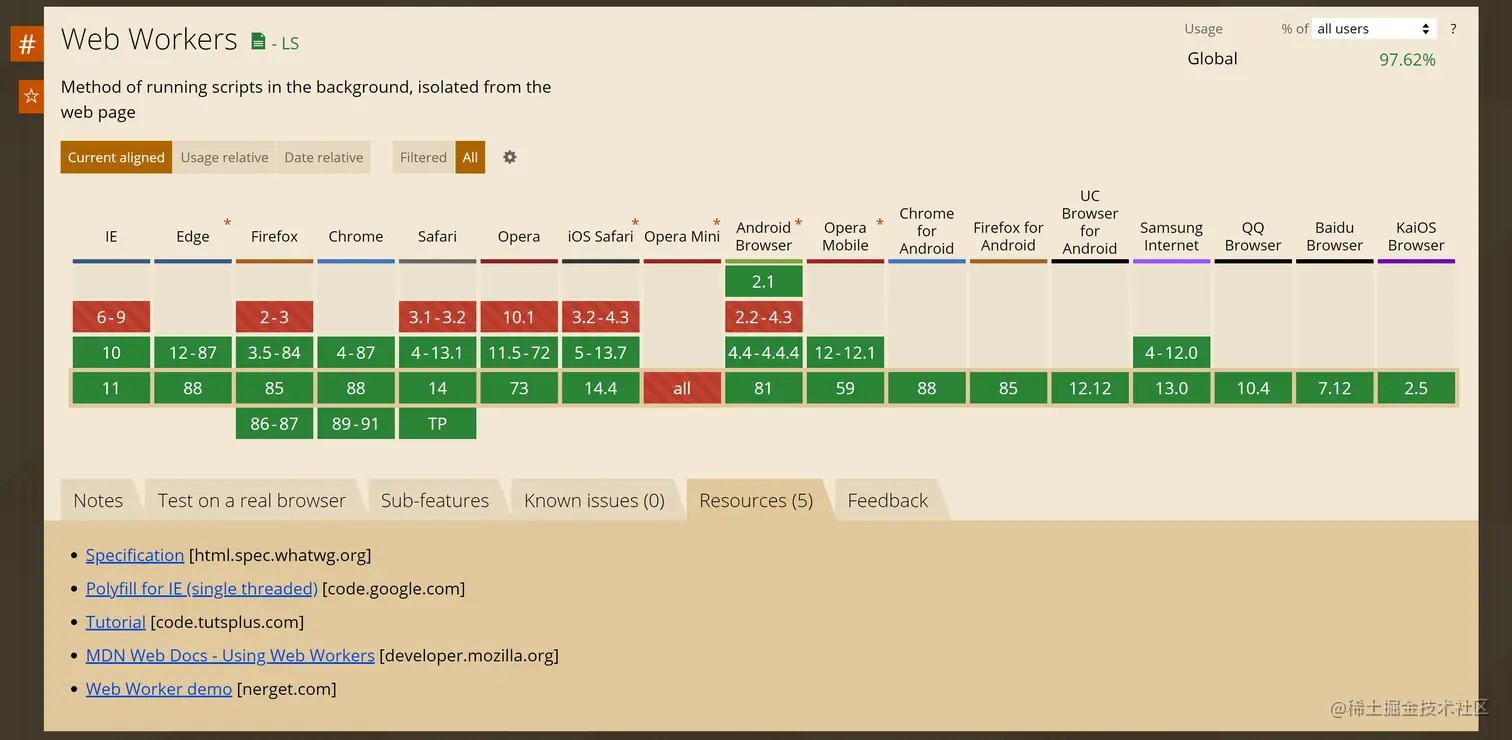Click Samsung Internet 13.0 cell
This screenshot has width=1512, height=740.
click(1171, 388)
